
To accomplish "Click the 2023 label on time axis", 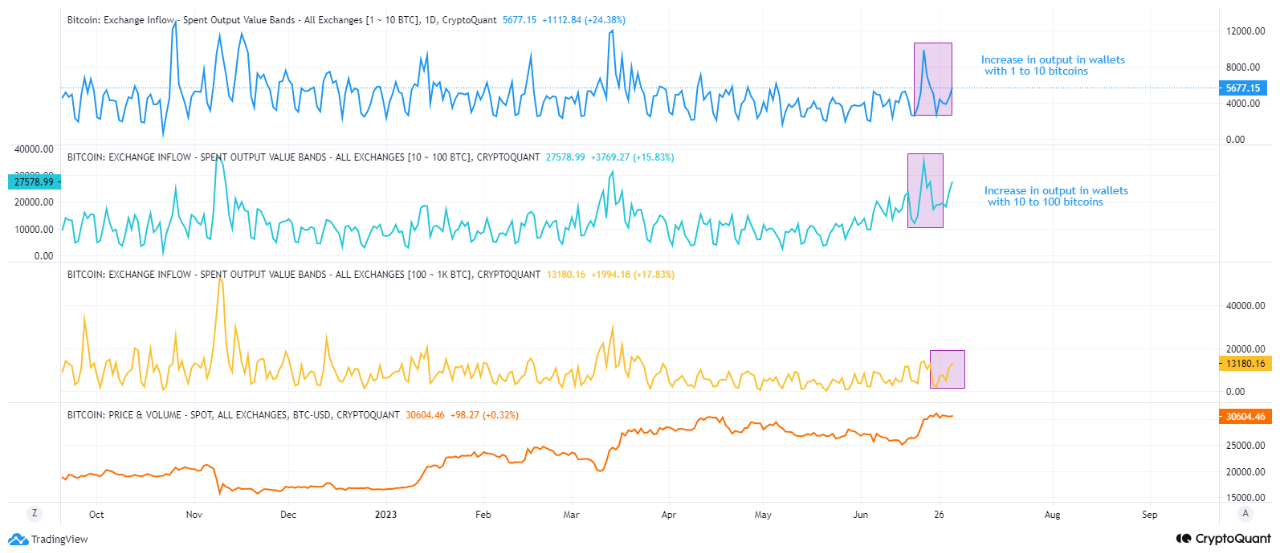I will pos(385,514).
